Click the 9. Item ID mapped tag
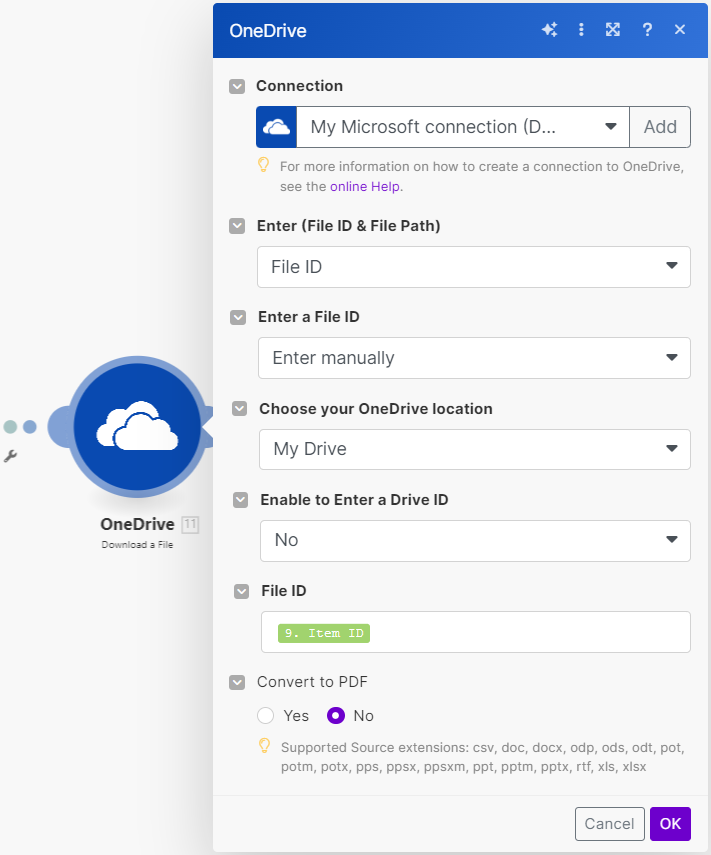711x855 pixels. 324,633
